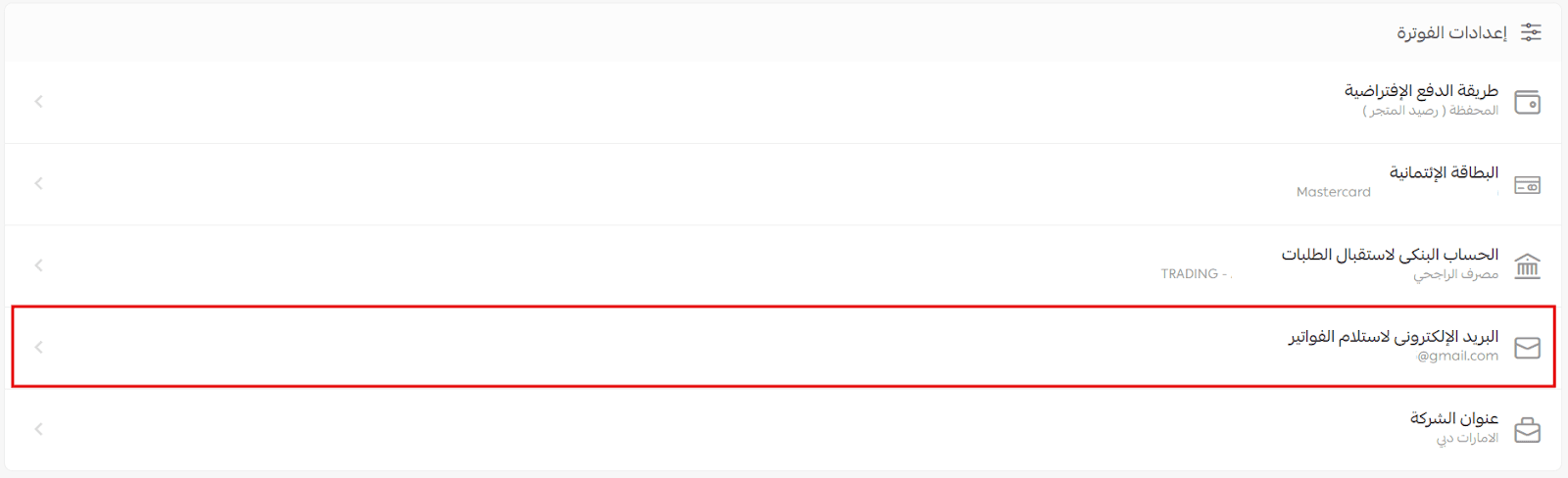
Task: Expand the bank account row chevron
Action: pyautogui.click(x=39, y=265)
